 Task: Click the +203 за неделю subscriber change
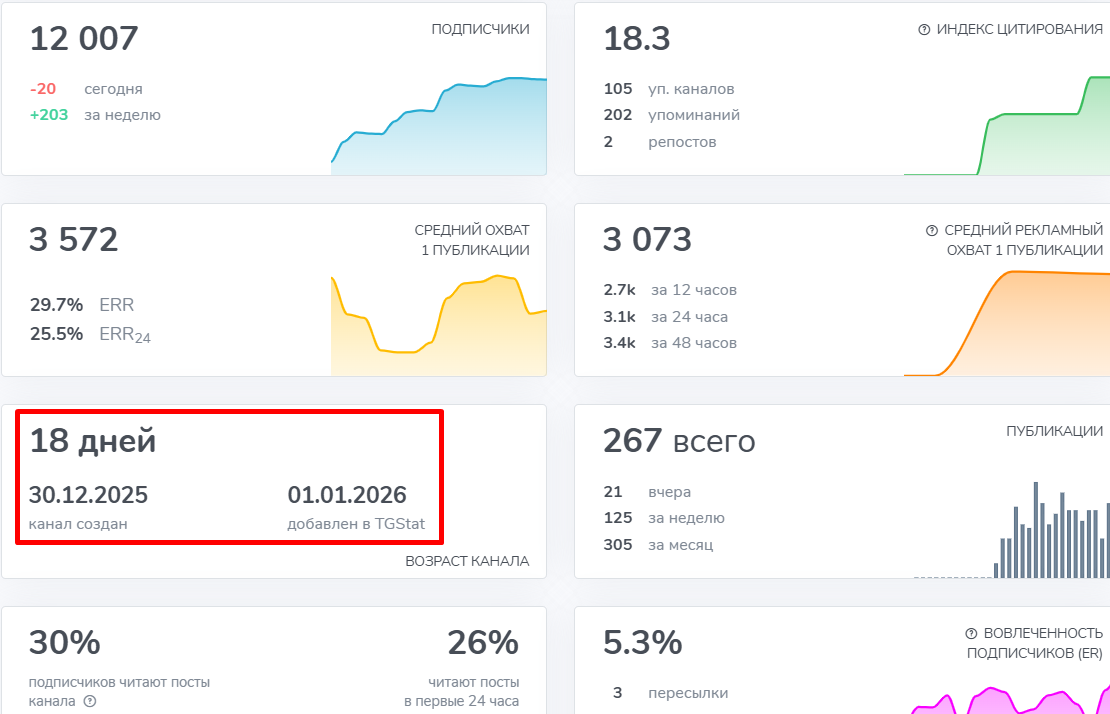click(95, 115)
